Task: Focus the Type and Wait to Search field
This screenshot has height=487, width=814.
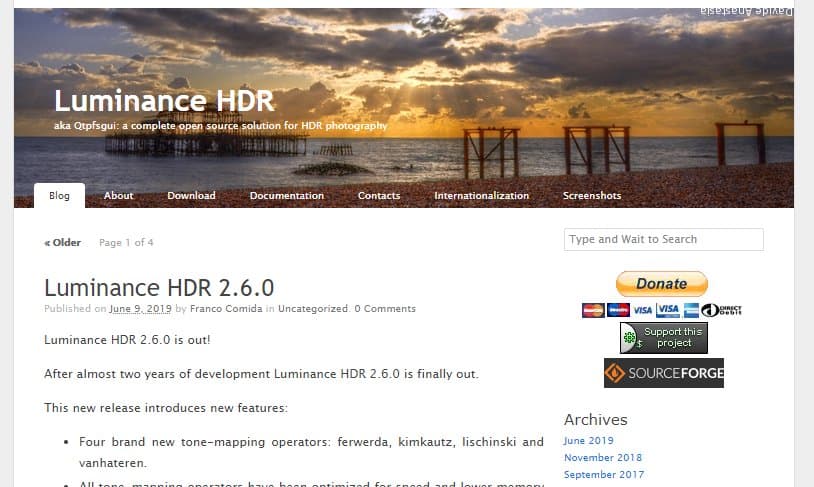Action: click(x=663, y=239)
